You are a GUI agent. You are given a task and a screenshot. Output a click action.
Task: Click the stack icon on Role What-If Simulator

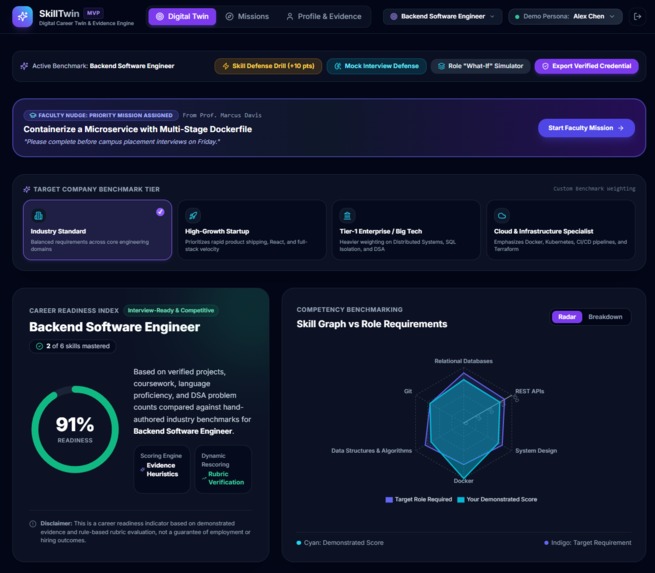click(x=441, y=66)
